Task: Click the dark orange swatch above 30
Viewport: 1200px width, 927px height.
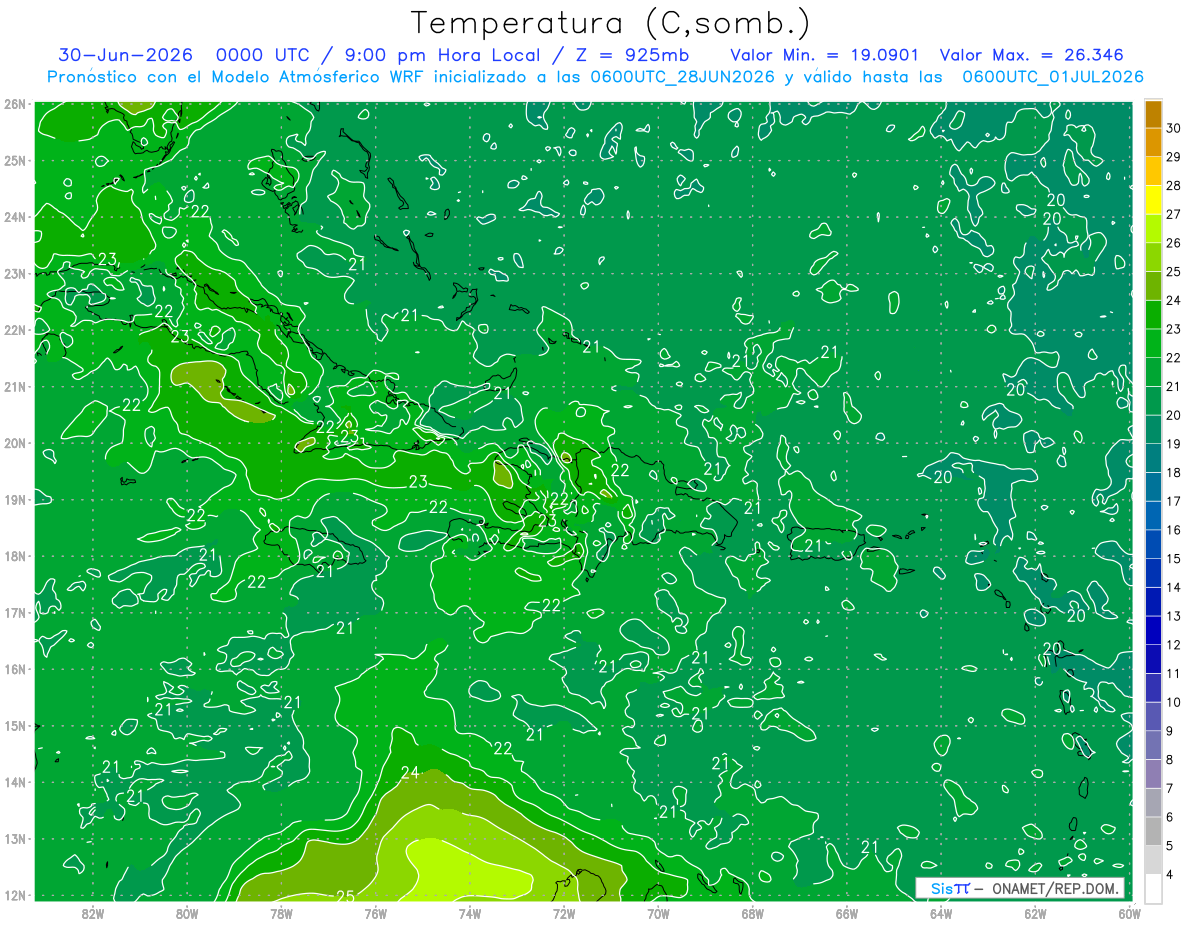Action: [x=1153, y=114]
